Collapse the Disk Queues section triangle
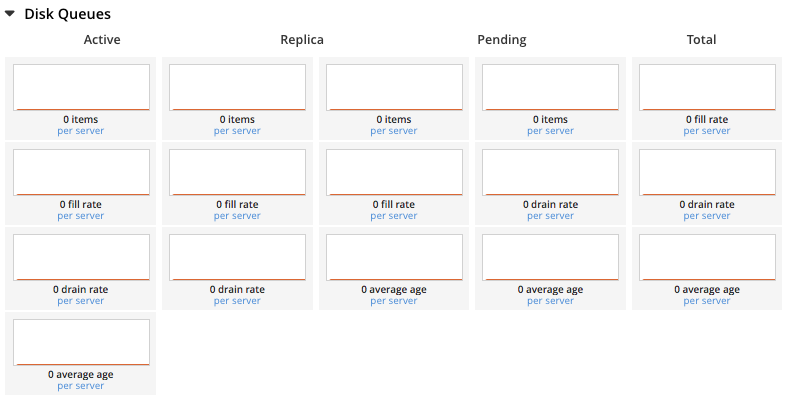Screen dimensions: 790x402 tap(12, 15)
